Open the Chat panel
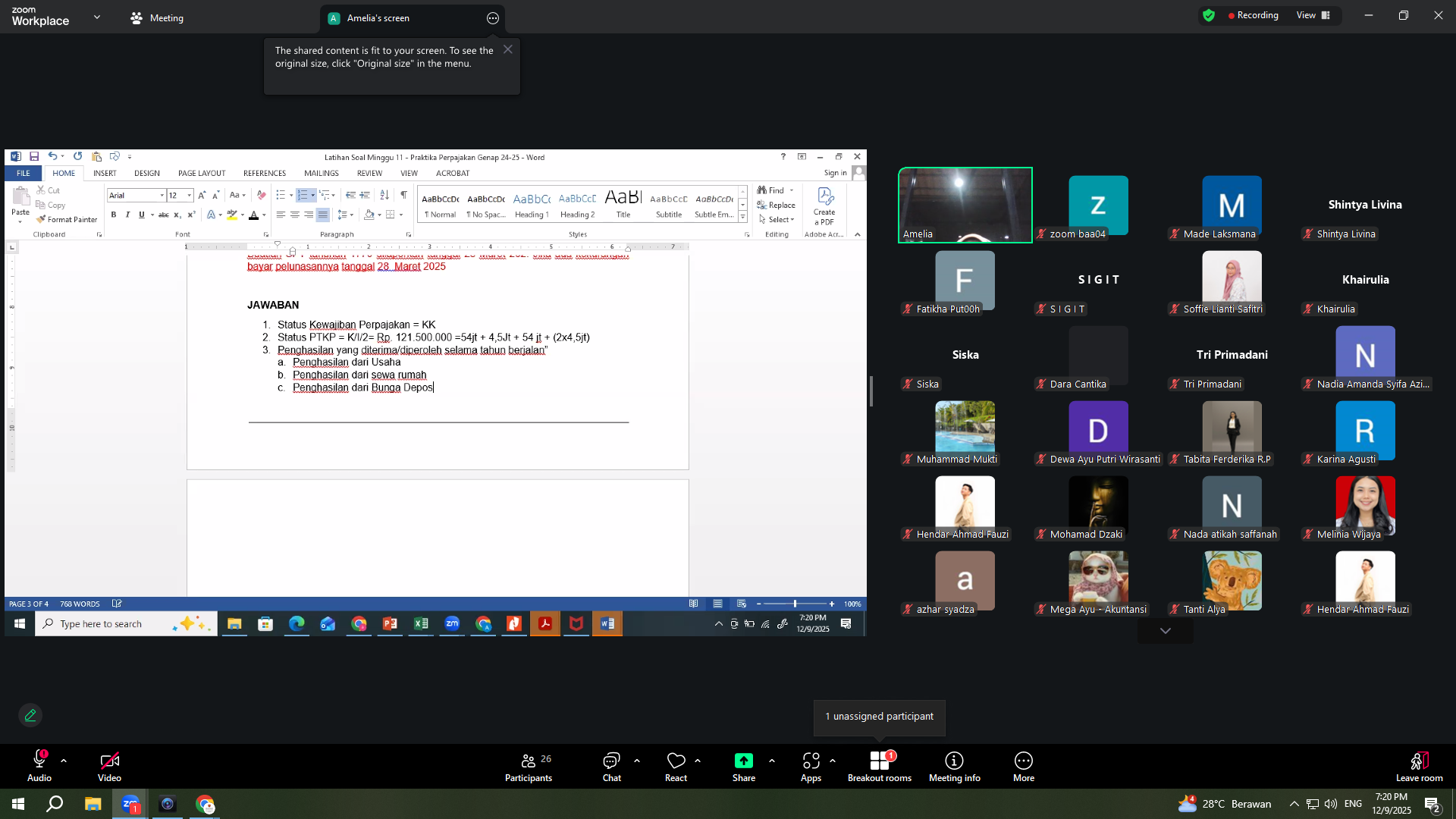Screen dimensions: 1456x819 611,766
